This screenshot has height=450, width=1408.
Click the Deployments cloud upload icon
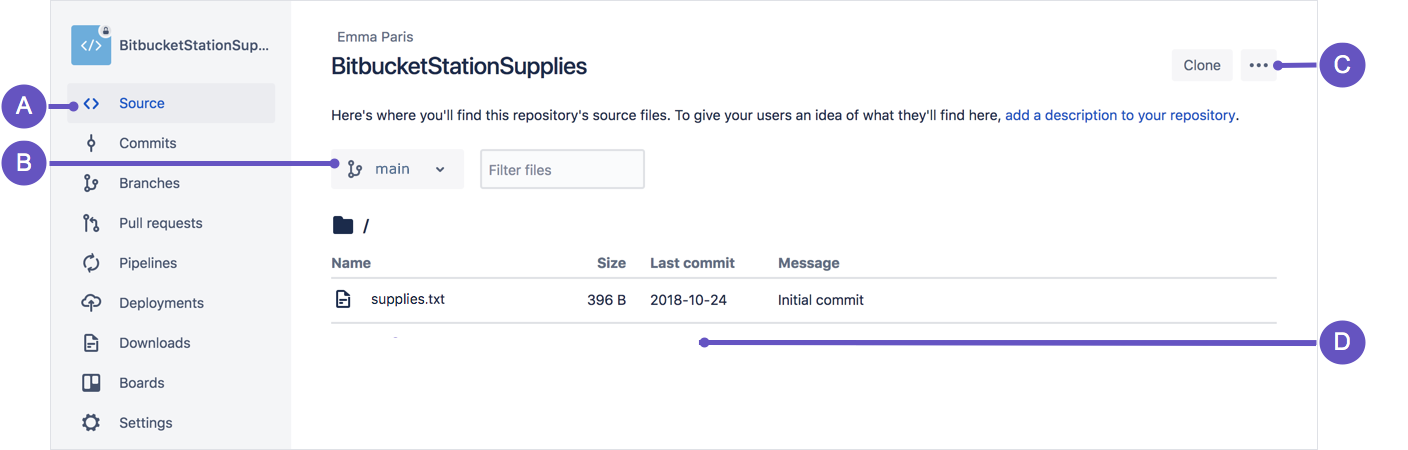coord(91,303)
